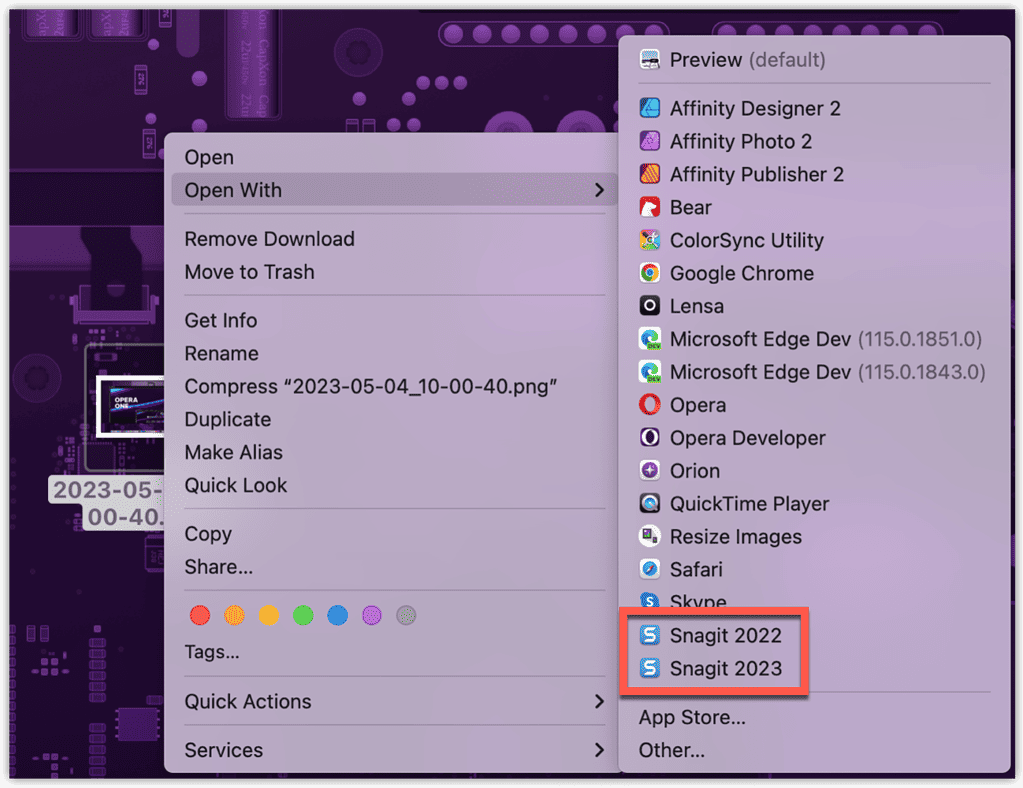This screenshot has height=788, width=1023.
Task: Click the Affinity Publisher 2 icon
Action: 650,174
